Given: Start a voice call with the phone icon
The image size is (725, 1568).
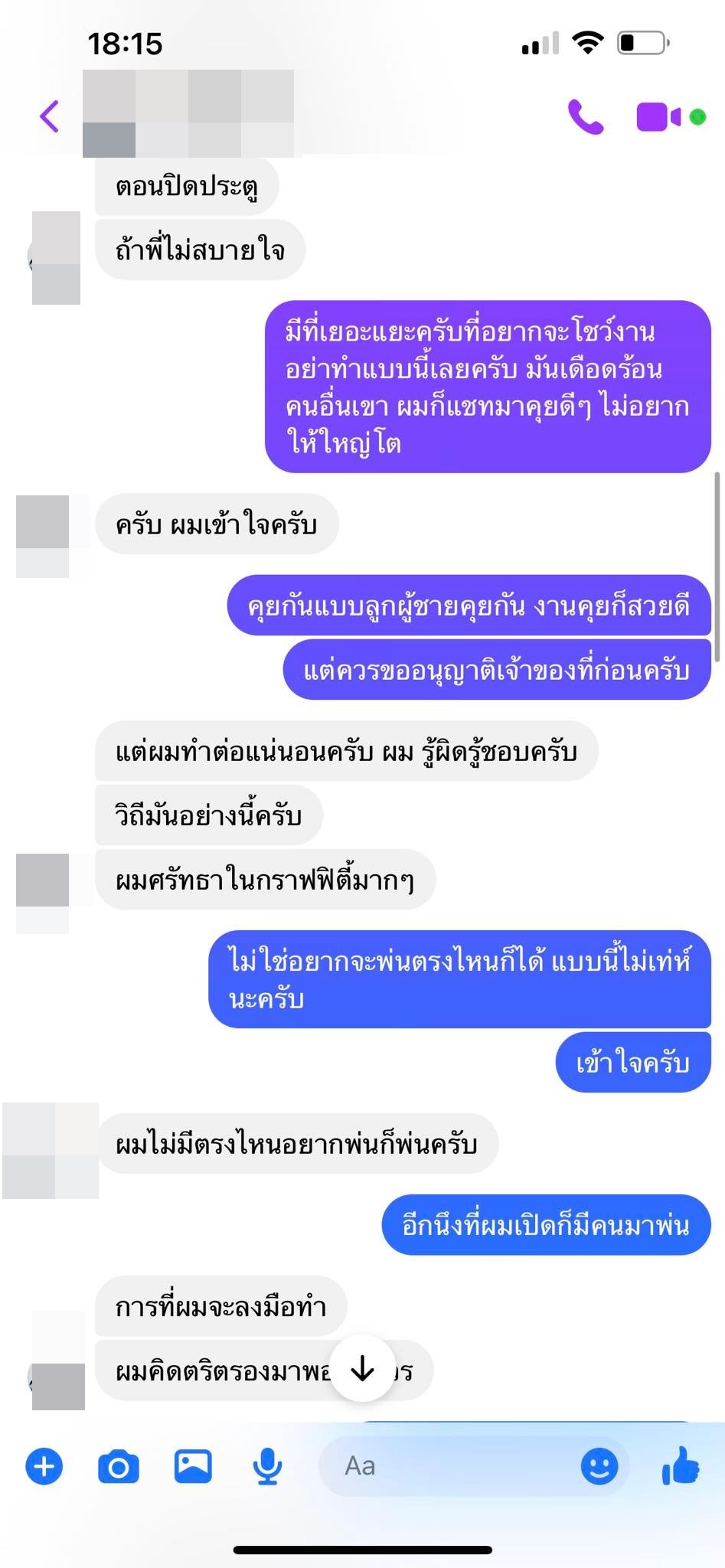Looking at the screenshot, I should [586, 116].
